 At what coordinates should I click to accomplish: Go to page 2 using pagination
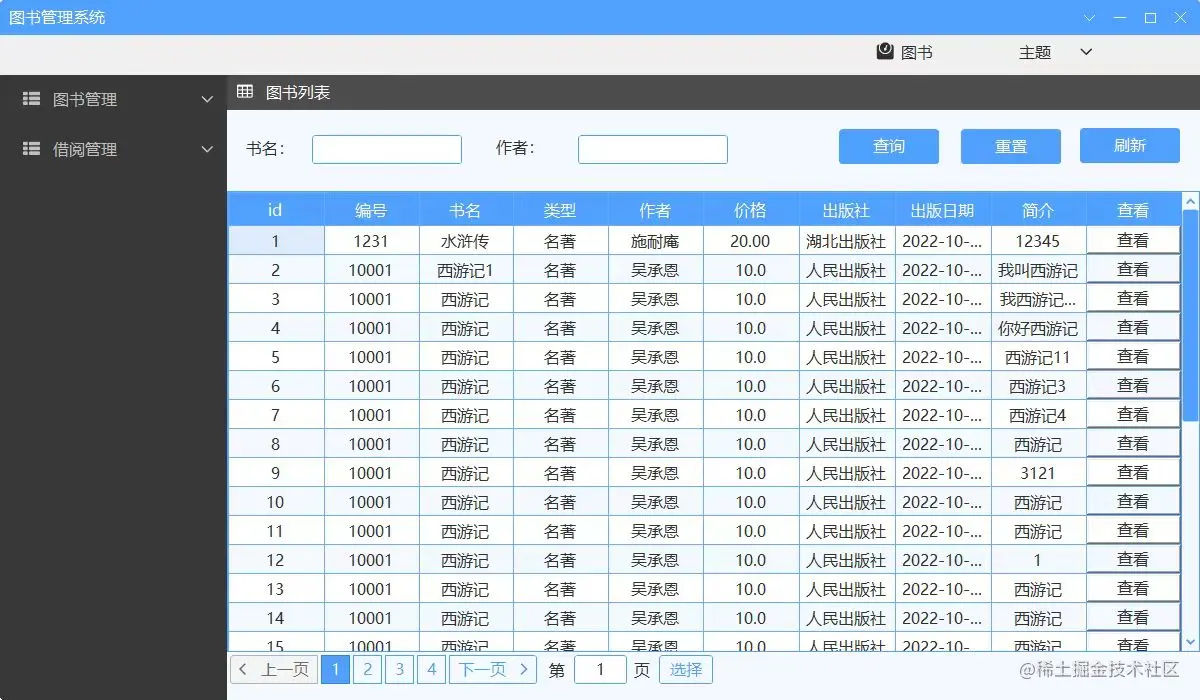(x=367, y=669)
